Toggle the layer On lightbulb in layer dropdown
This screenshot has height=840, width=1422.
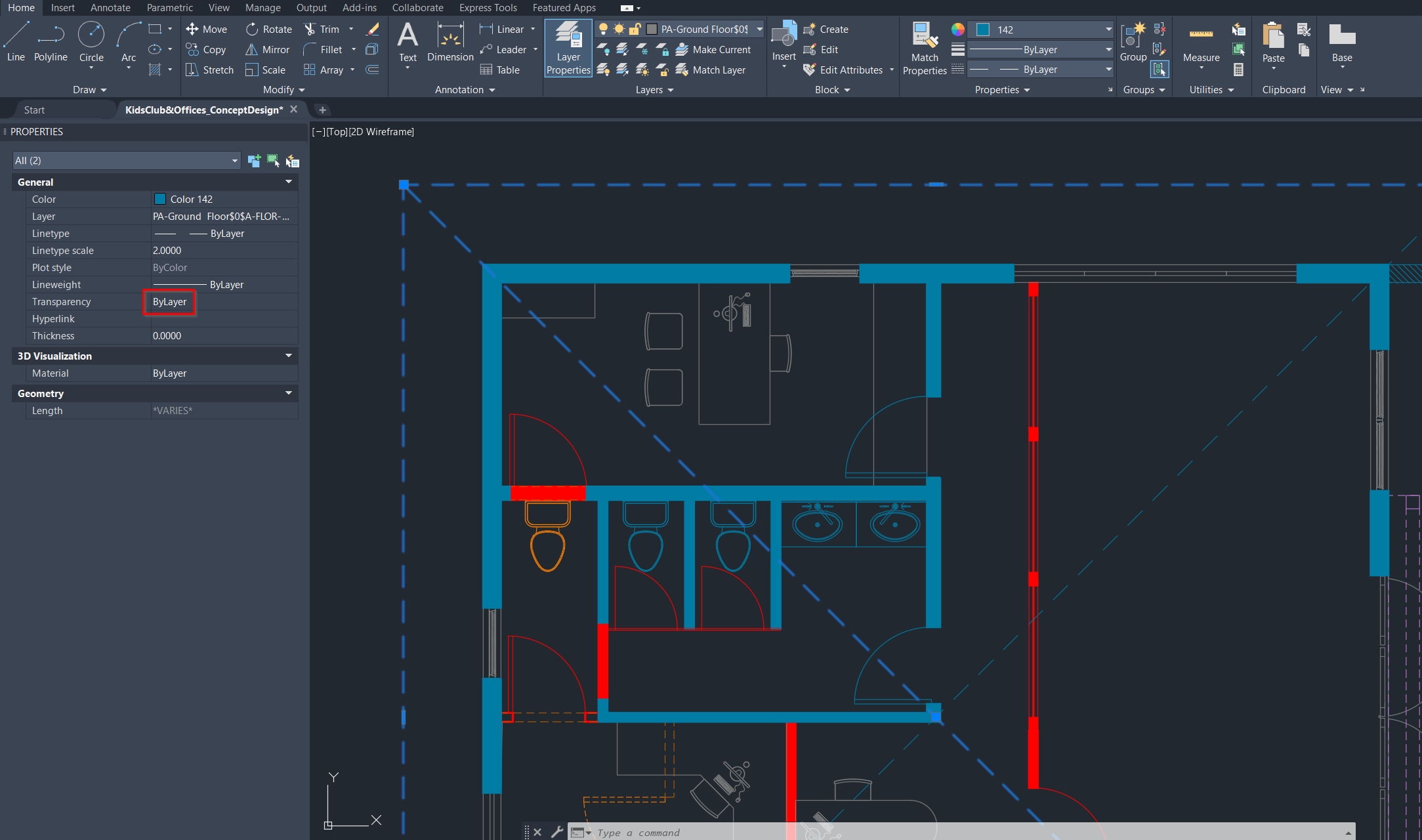pos(602,29)
